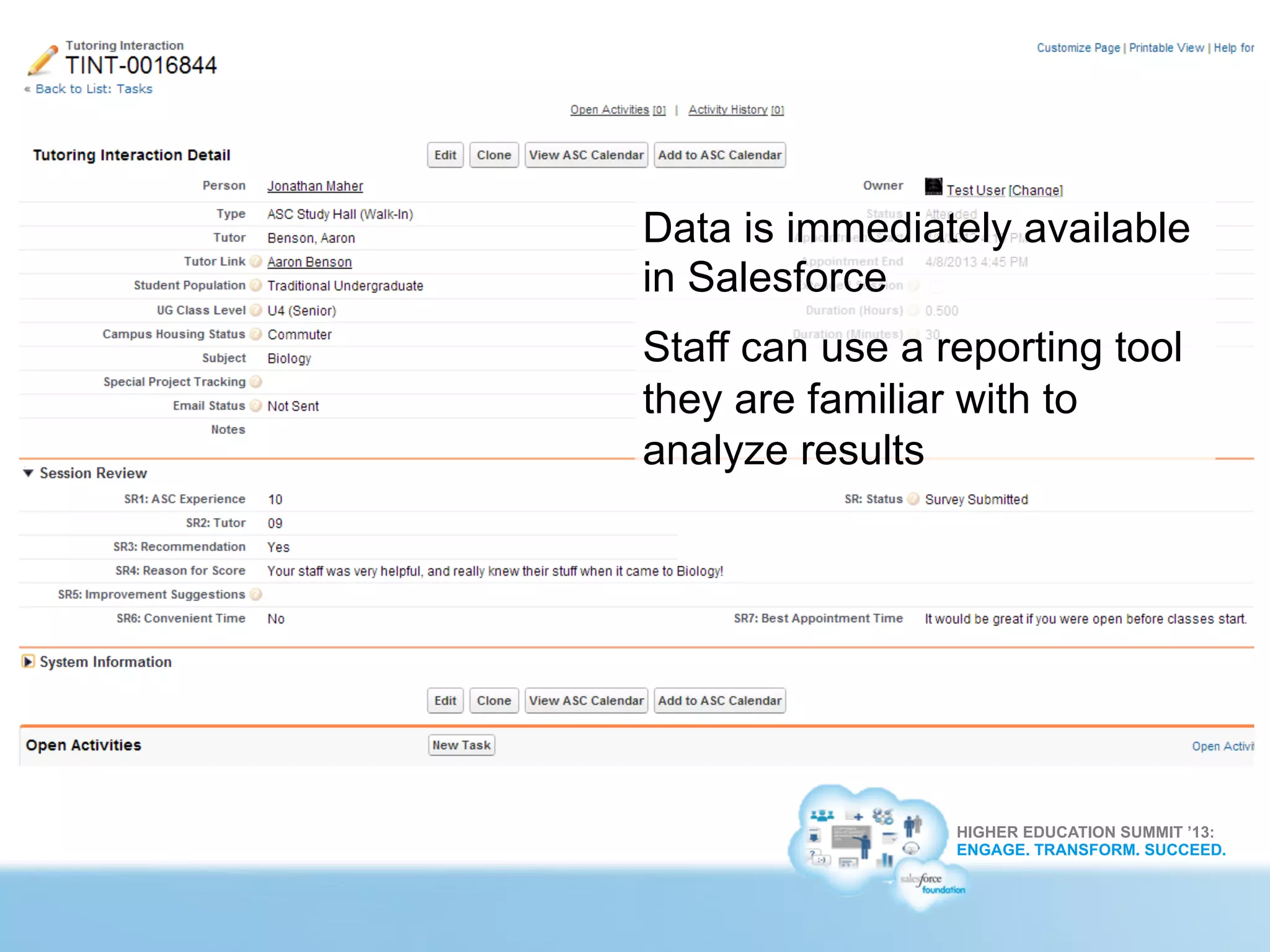The image size is (1270, 952).
Task: Open Aaron Benson tutor link
Action: click(x=309, y=262)
